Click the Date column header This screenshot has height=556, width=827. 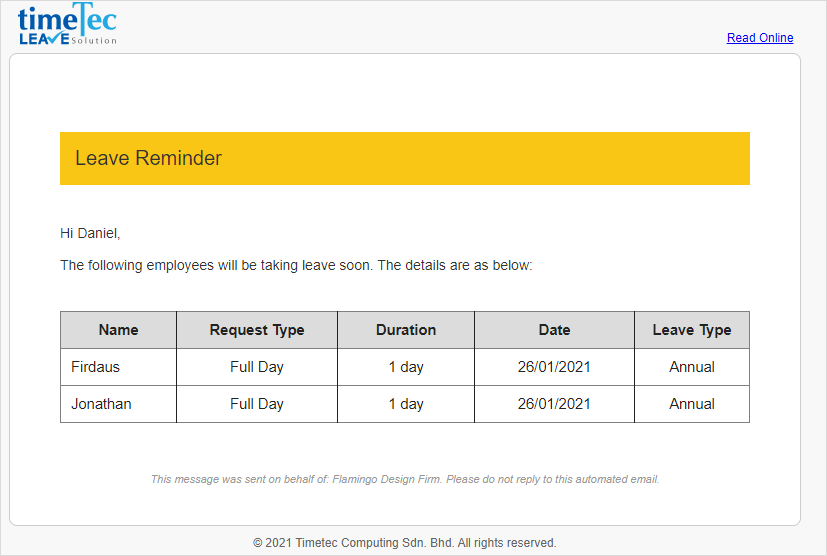(x=554, y=330)
